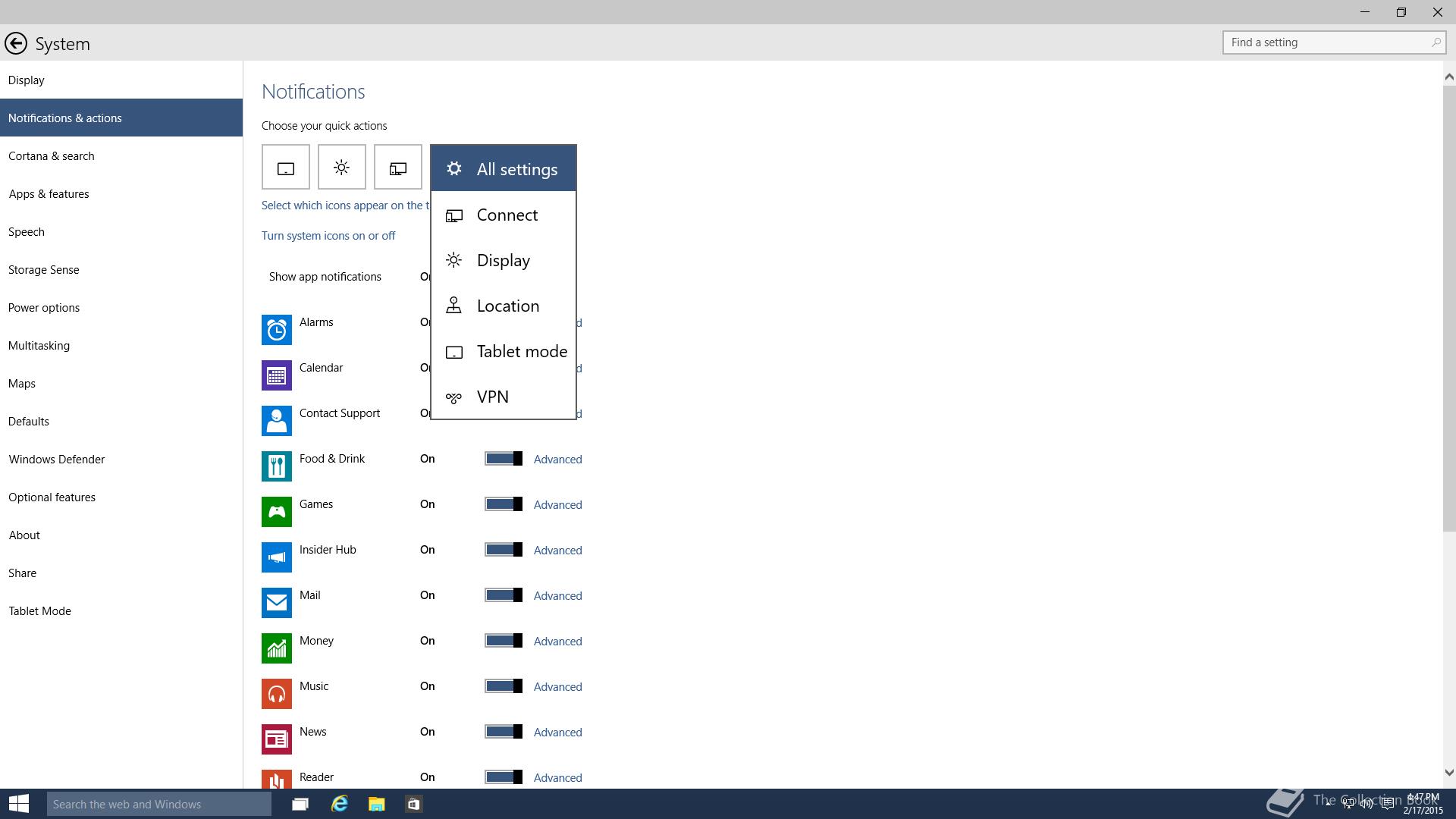
Task: Toggle Reader notifications switch
Action: point(504,777)
